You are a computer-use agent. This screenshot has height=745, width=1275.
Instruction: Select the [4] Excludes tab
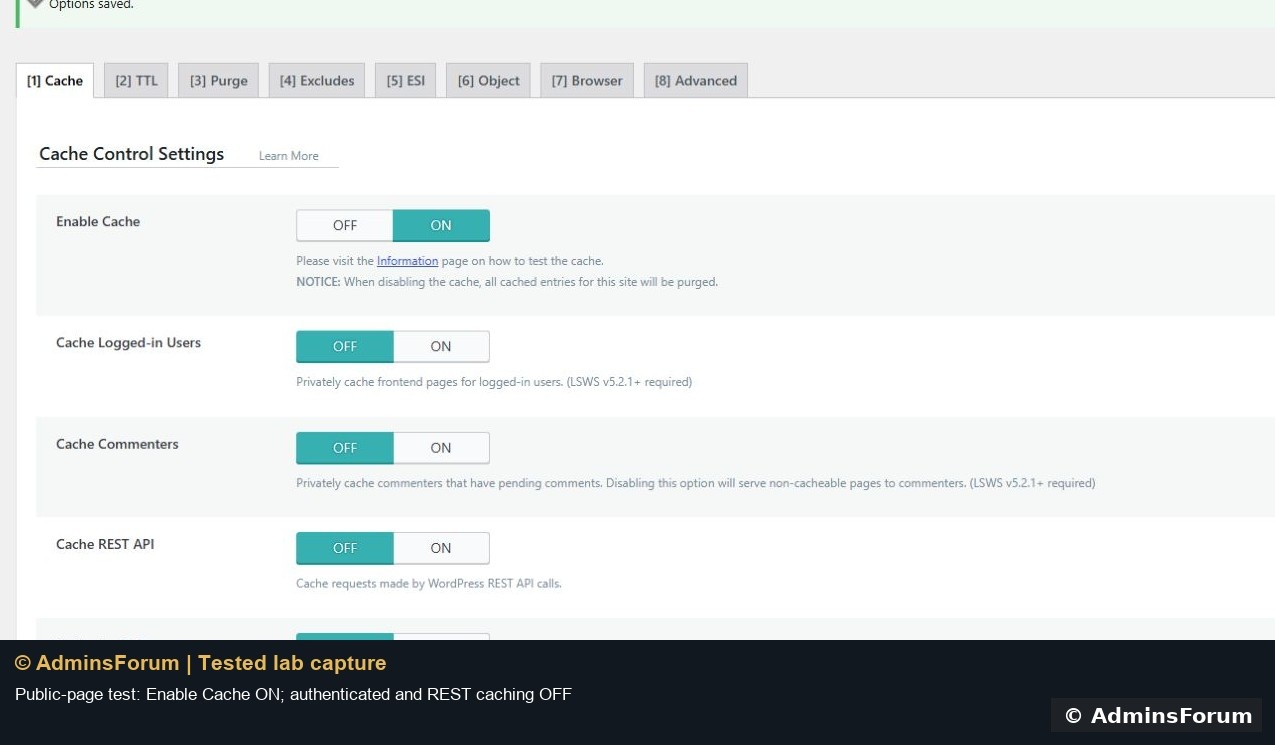[x=317, y=81]
